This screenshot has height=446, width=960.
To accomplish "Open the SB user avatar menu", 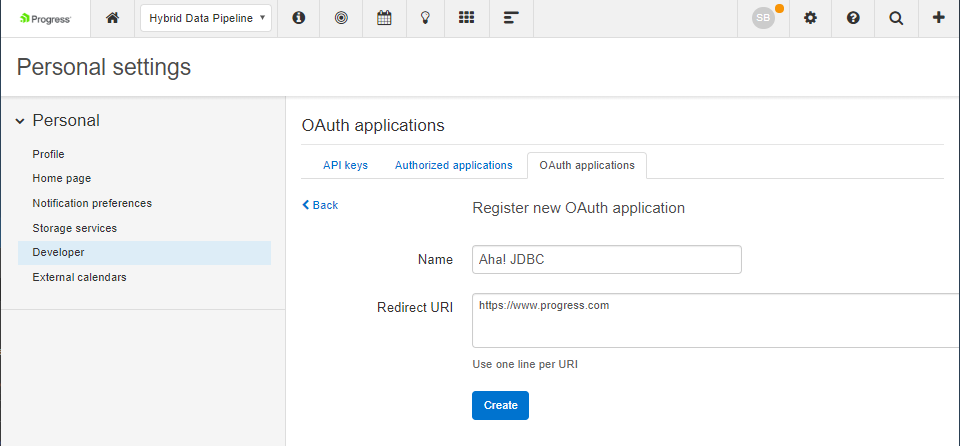I will (x=764, y=18).
